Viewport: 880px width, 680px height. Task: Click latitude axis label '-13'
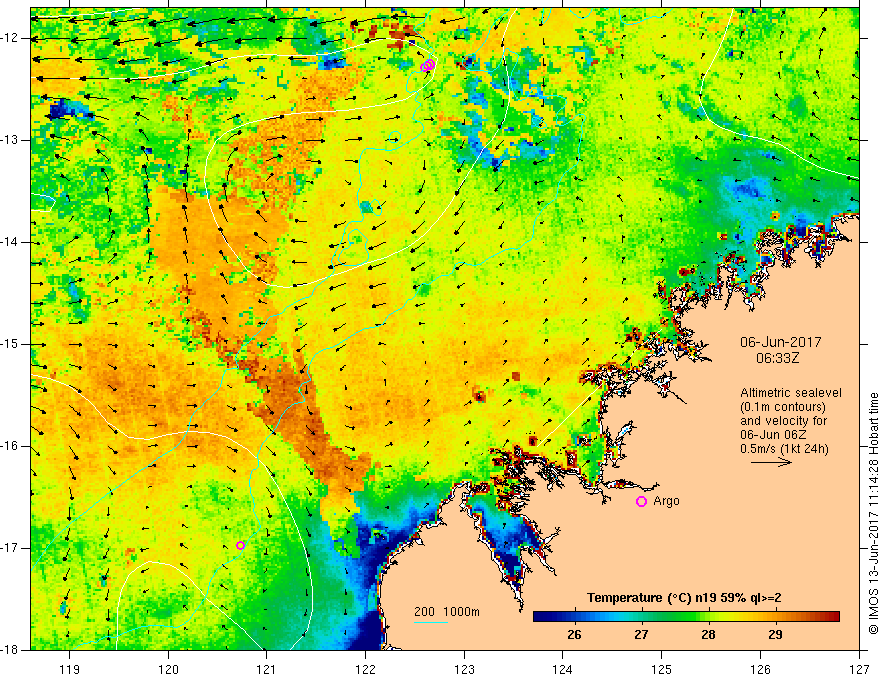pos(11,140)
